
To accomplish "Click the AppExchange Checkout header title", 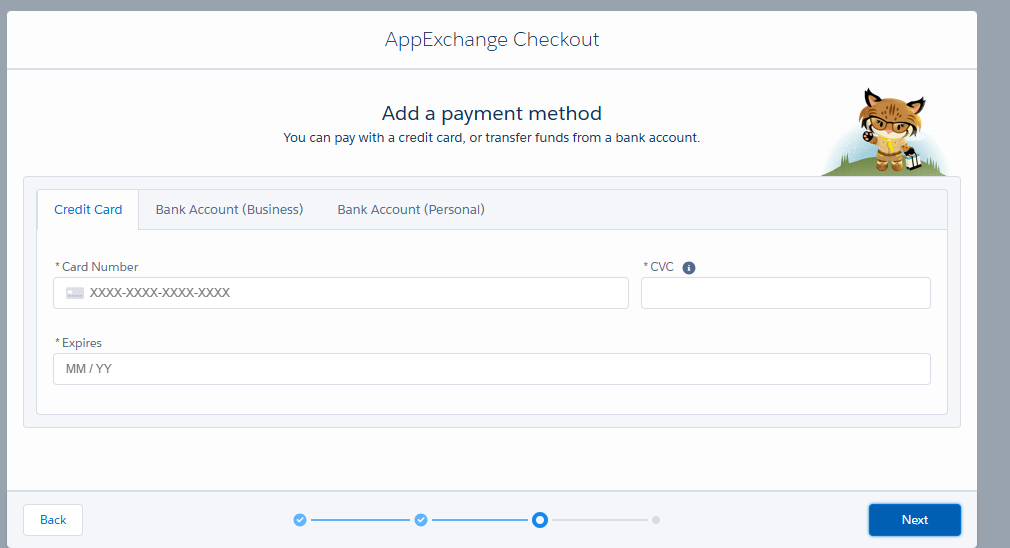I will point(492,39).
